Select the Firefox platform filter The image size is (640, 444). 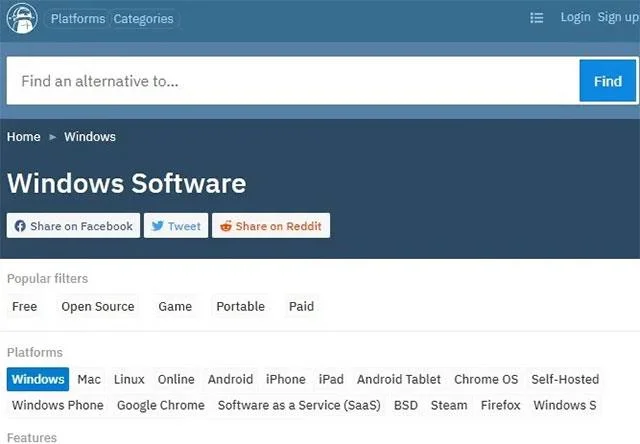500,405
